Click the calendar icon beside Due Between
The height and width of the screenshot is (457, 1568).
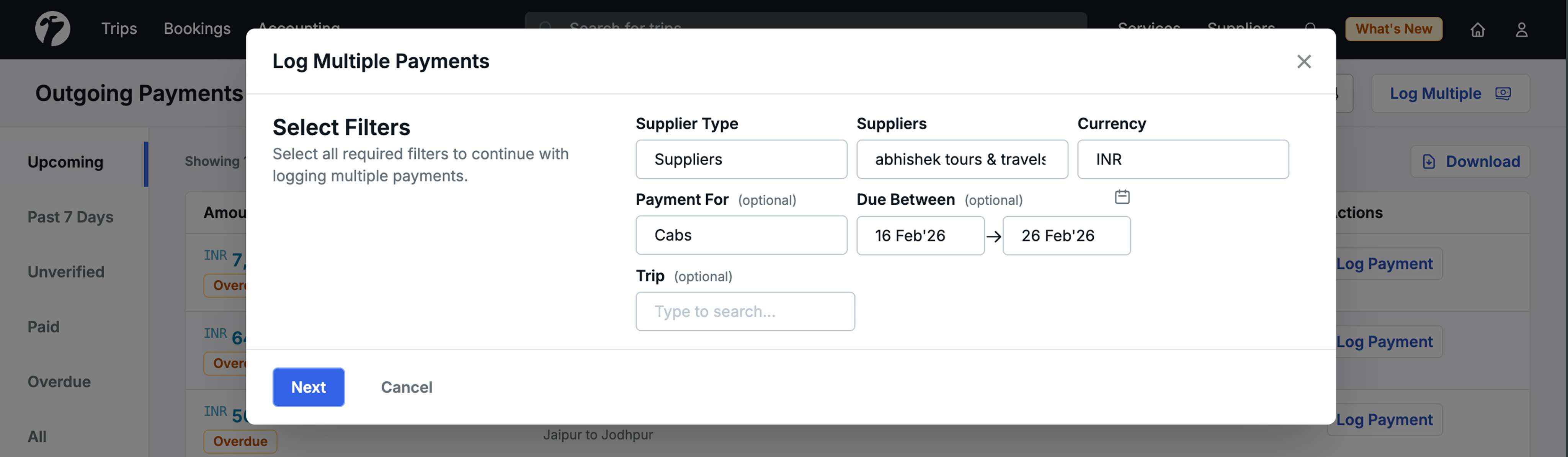[1122, 197]
